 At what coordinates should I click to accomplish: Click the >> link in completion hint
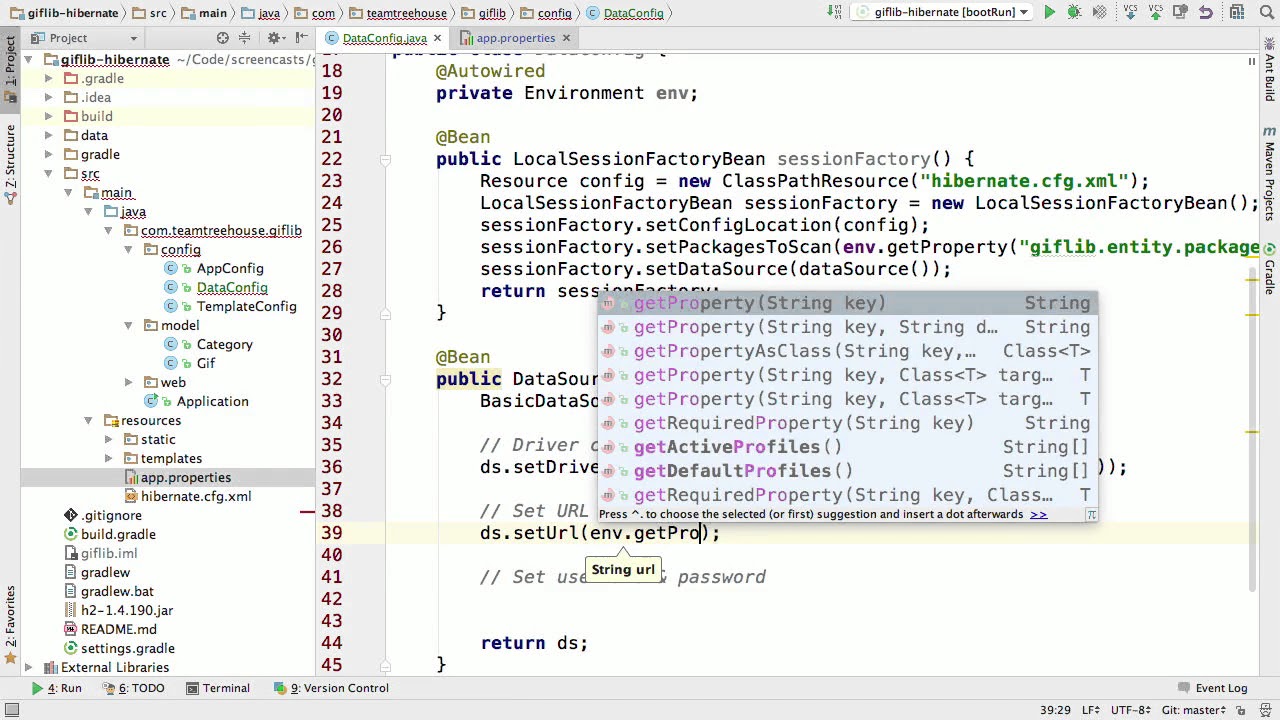(x=1038, y=514)
